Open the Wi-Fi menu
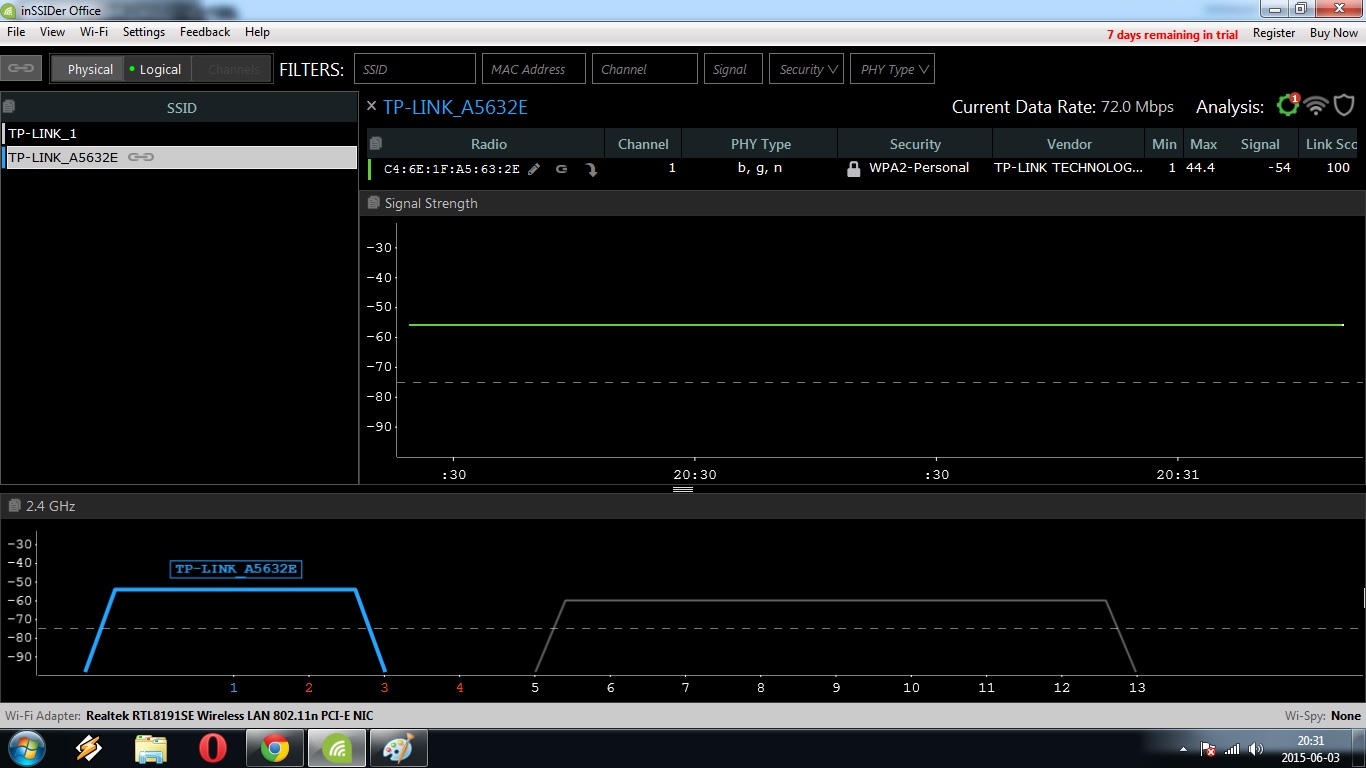The image size is (1366, 768). tap(94, 32)
